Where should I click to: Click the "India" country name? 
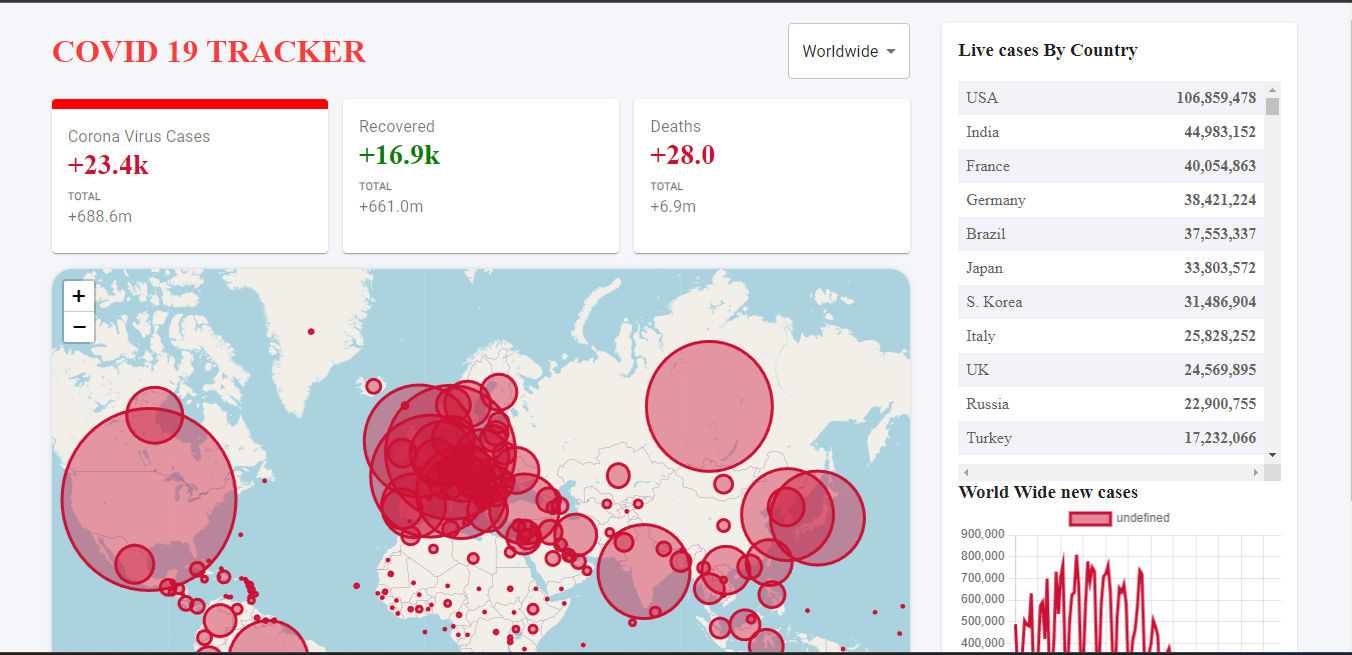pyautogui.click(x=982, y=132)
